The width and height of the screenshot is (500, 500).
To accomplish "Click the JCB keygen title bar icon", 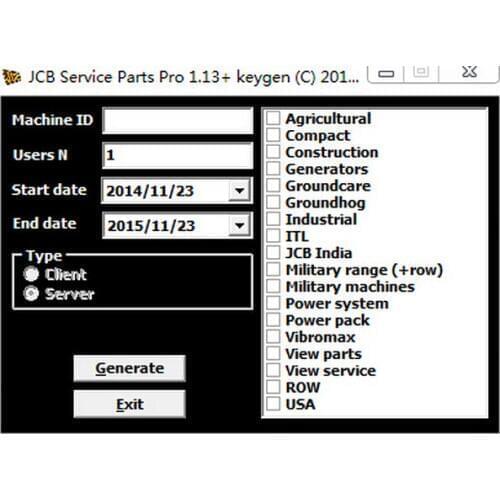I will coord(12,77).
